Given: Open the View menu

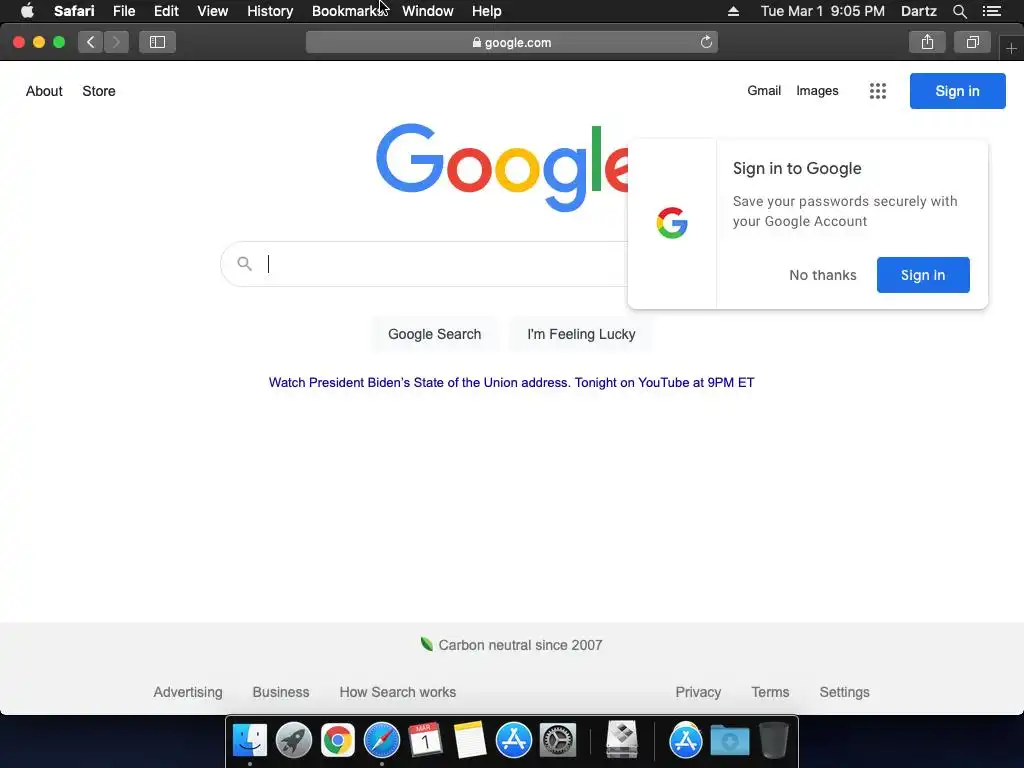Looking at the screenshot, I should click(212, 11).
